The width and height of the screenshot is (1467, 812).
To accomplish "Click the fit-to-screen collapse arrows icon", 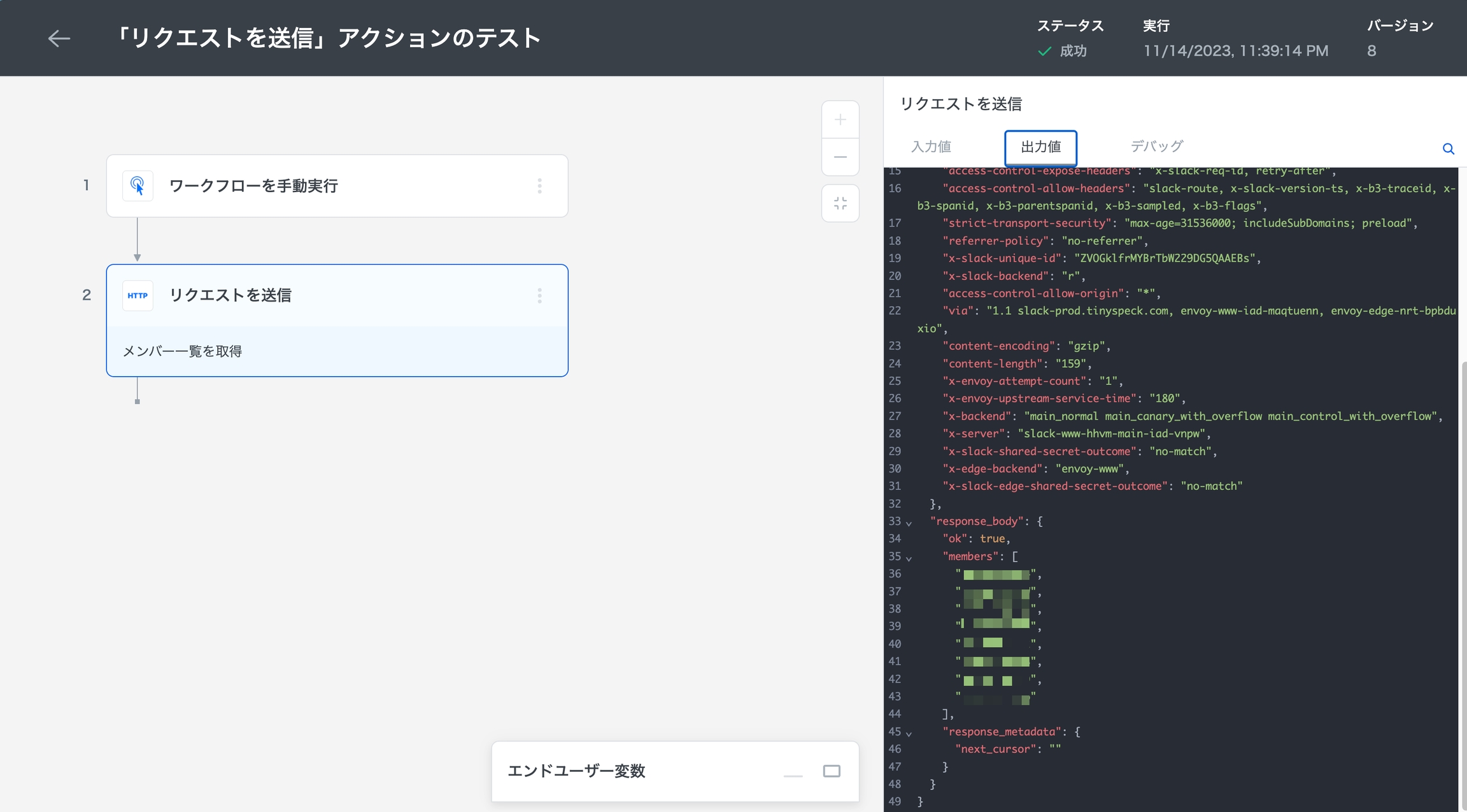I will coord(840,203).
